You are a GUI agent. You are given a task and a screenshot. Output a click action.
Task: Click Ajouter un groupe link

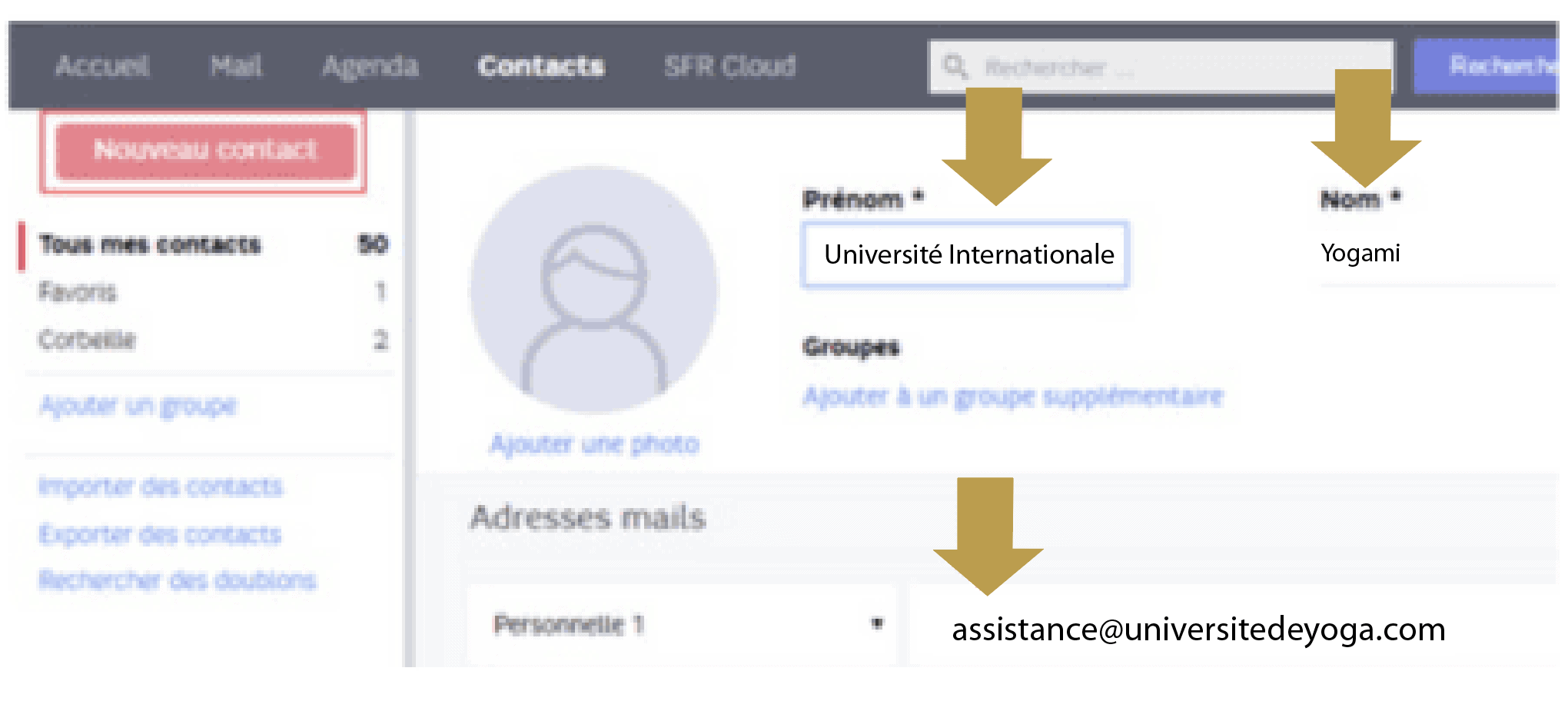[x=138, y=405]
